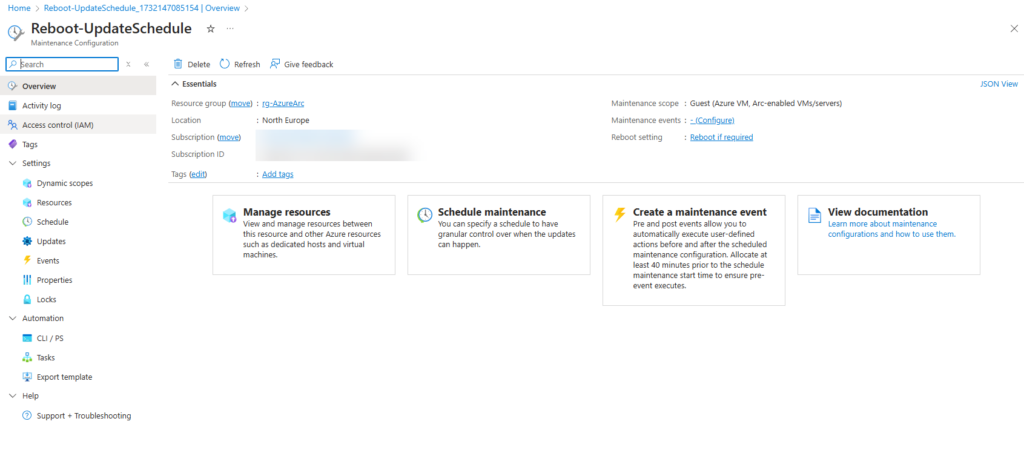Open the Configure maintenance events link
The width and height of the screenshot is (1024, 450).
coord(712,120)
